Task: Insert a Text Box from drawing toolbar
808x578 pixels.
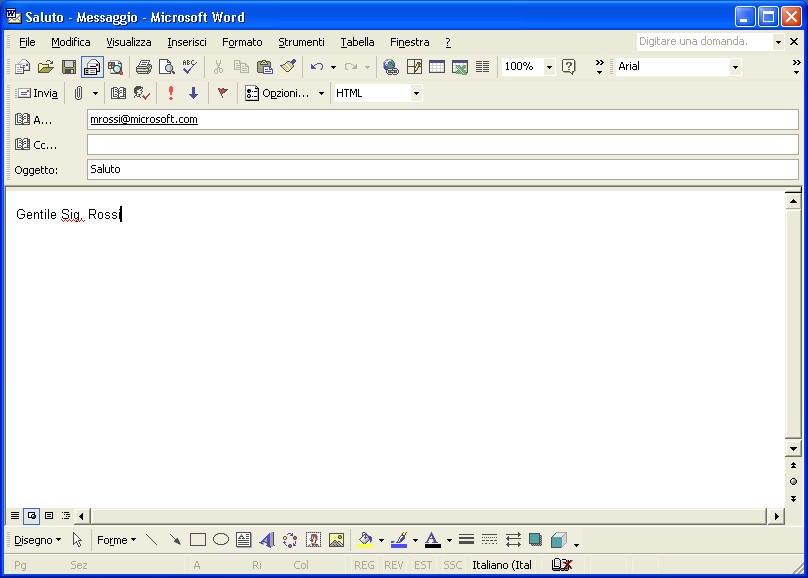Action: pos(244,540)
